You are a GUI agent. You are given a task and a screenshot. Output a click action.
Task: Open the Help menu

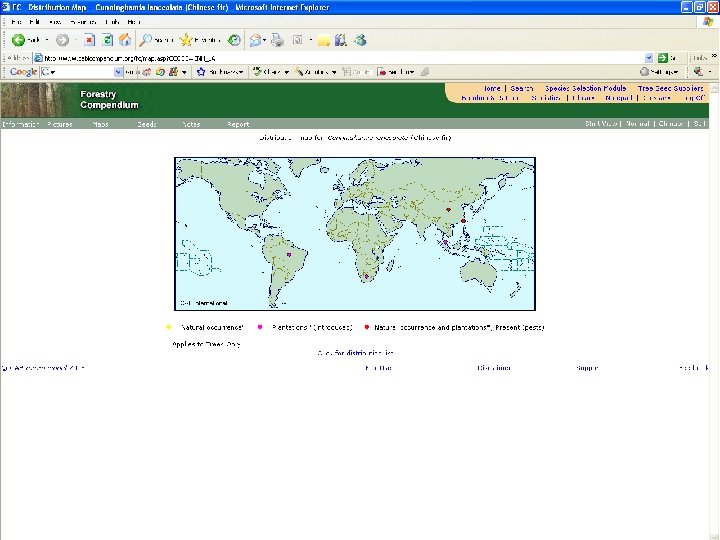134,22
